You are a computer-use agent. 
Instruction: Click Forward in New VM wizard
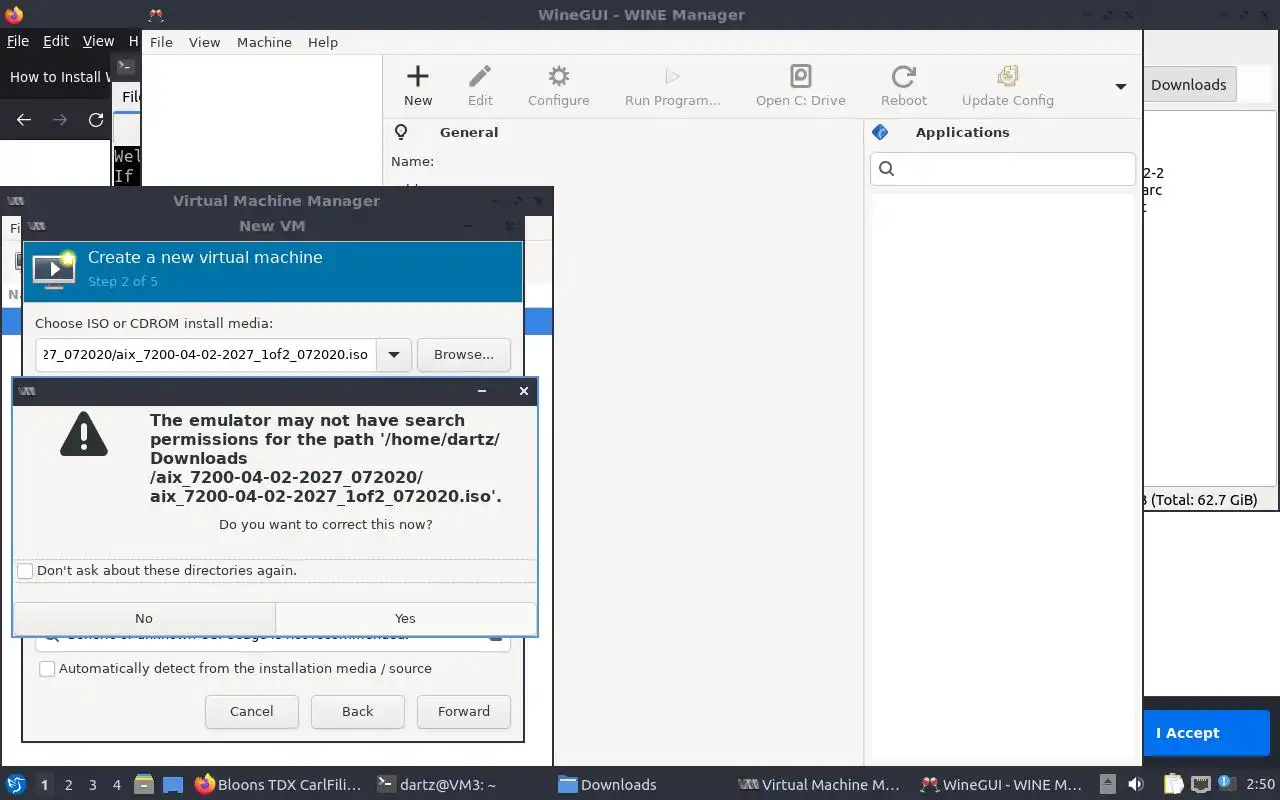464,711
